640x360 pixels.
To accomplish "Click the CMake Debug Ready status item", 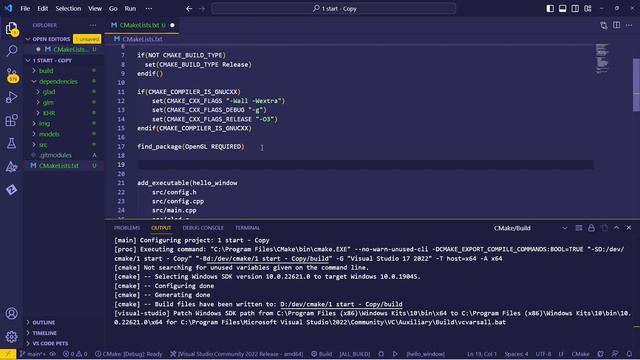I will click(129, 354).
